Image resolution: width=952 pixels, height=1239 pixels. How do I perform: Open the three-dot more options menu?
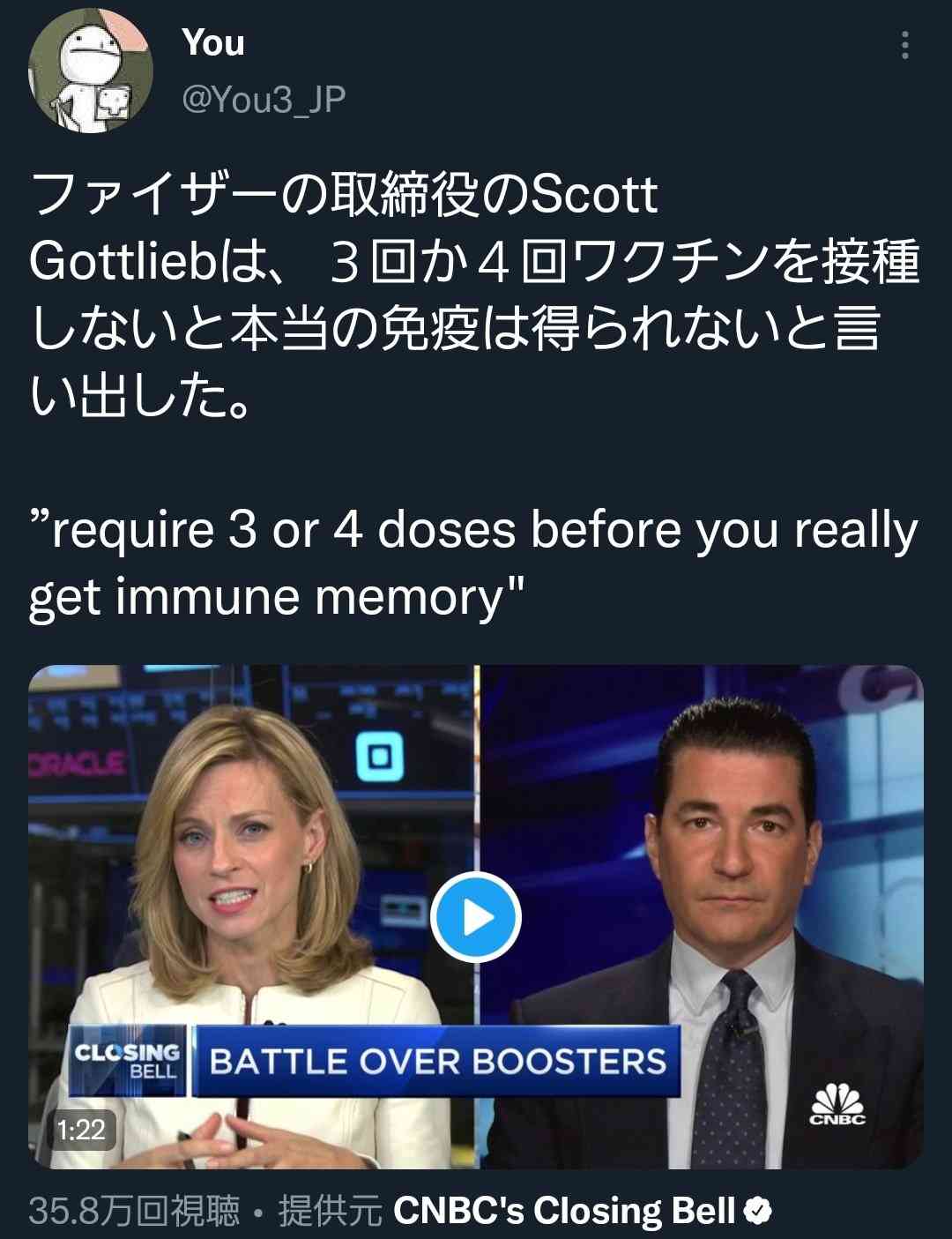pos(904,45)
